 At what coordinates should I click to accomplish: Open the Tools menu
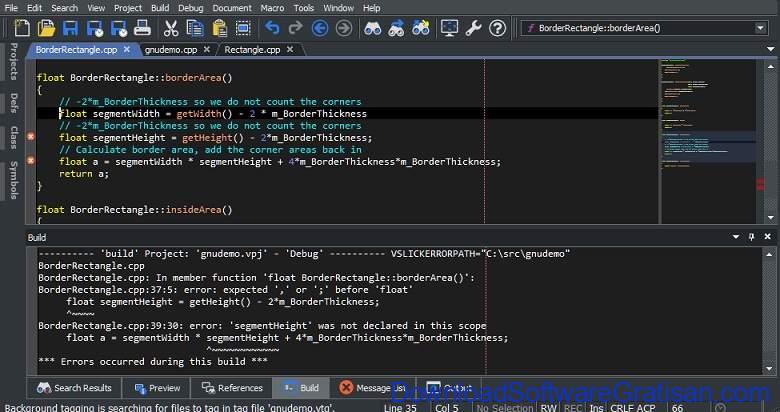(x=303, y=8)
